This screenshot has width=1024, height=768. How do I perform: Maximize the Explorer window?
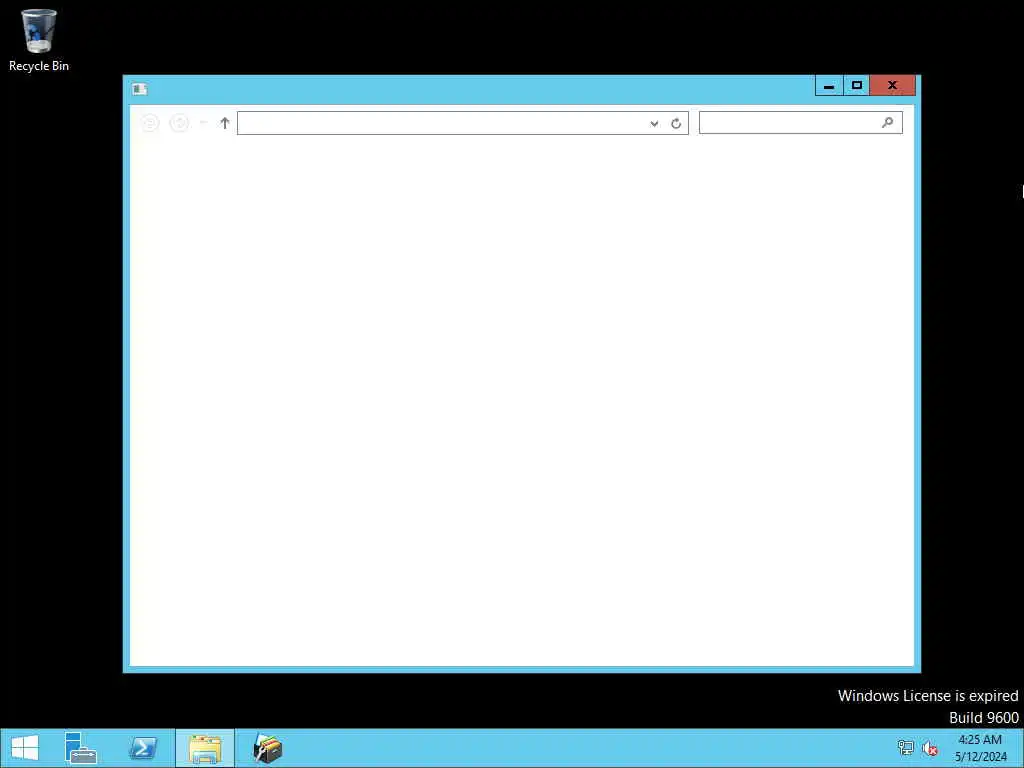click(856, 86)
